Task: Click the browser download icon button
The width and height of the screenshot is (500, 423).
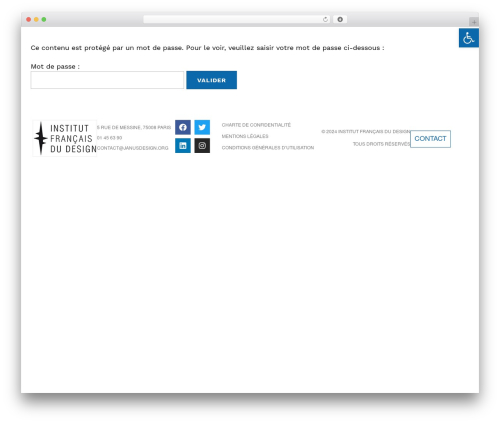Action: (x=340, y=20)
